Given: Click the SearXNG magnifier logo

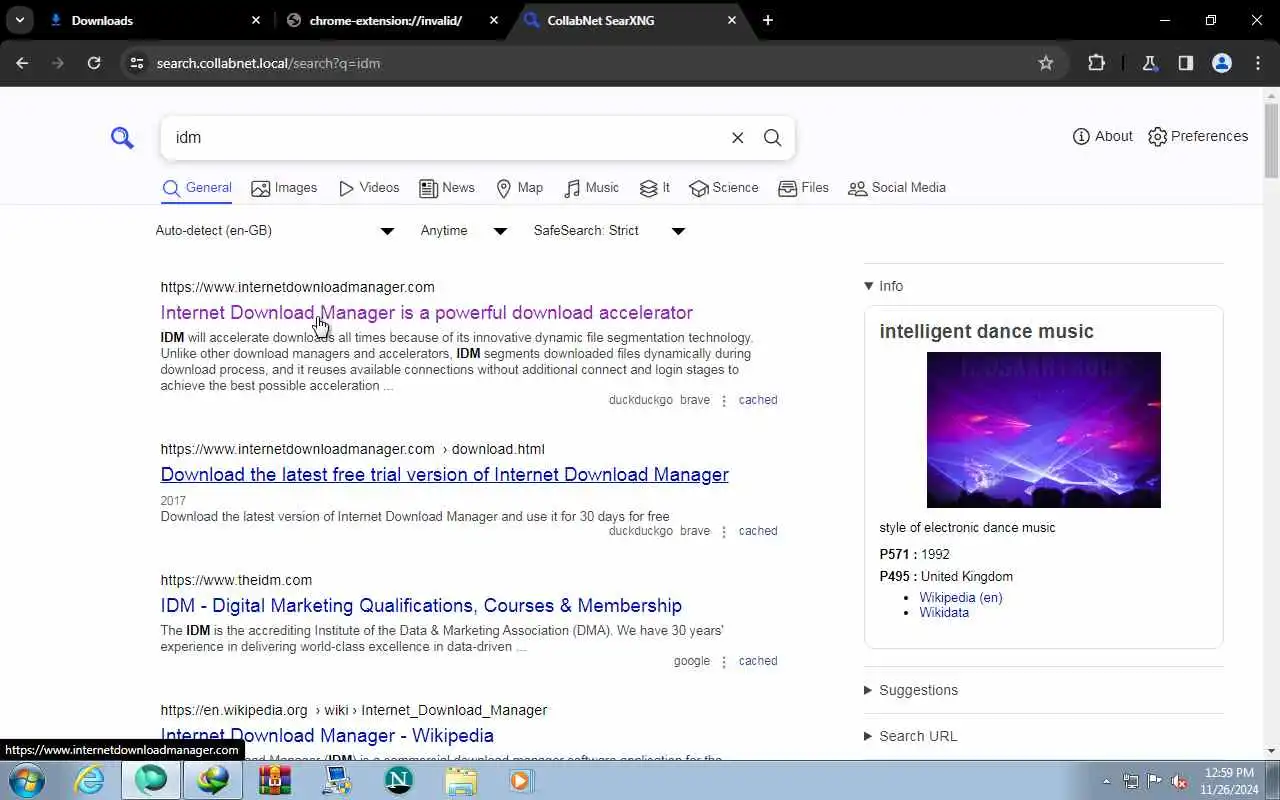Looking at the screenshot, I should [122, 138].
